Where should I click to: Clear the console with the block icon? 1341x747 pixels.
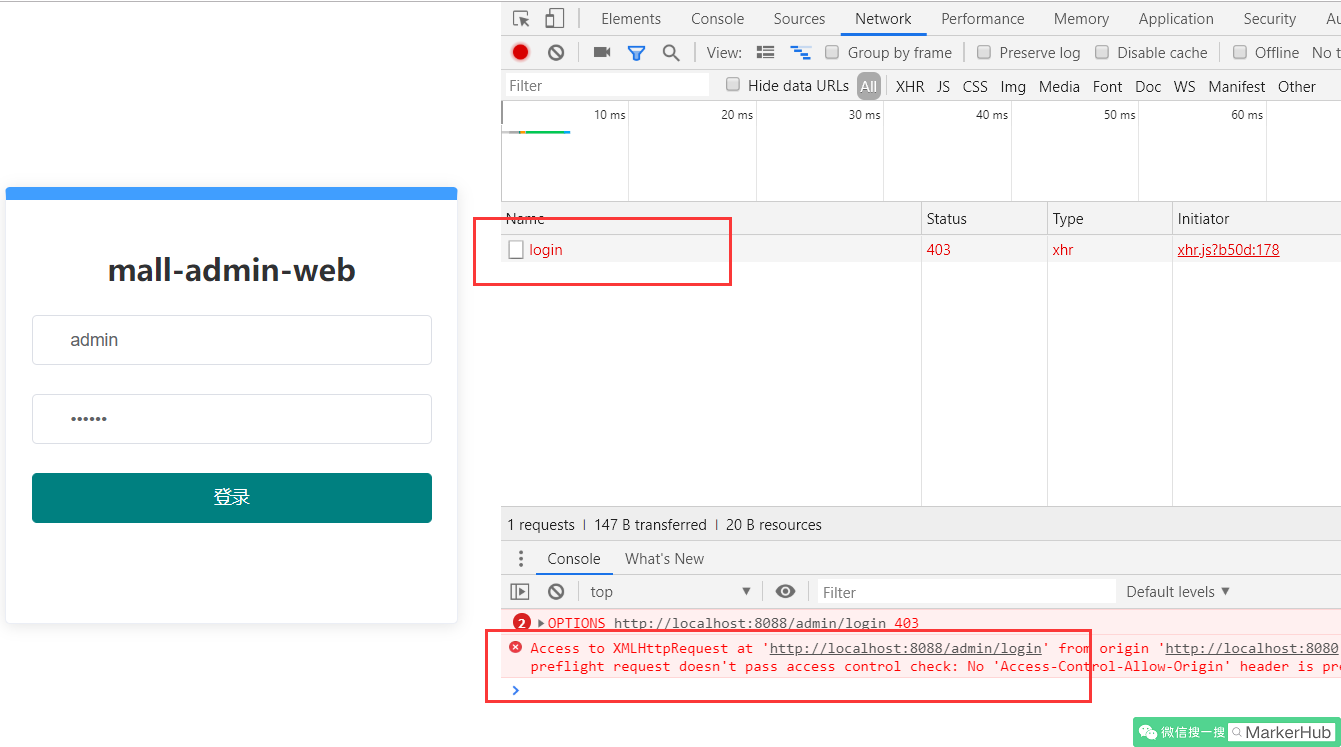tap(555, 591)
